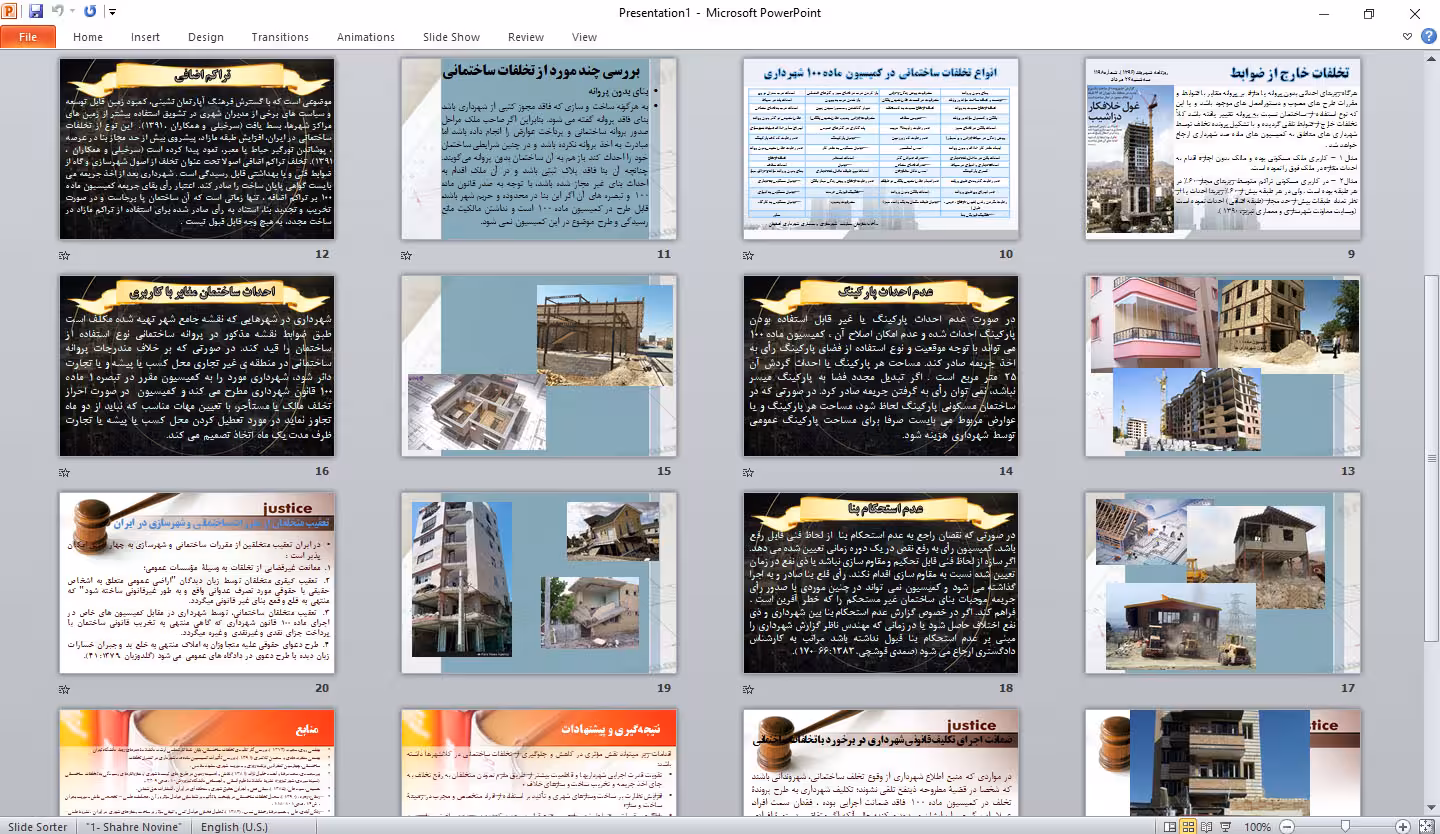Viewport: 1440px width, 834px height.
Task: Switch to Reading View
Action: click(1208, 827)
